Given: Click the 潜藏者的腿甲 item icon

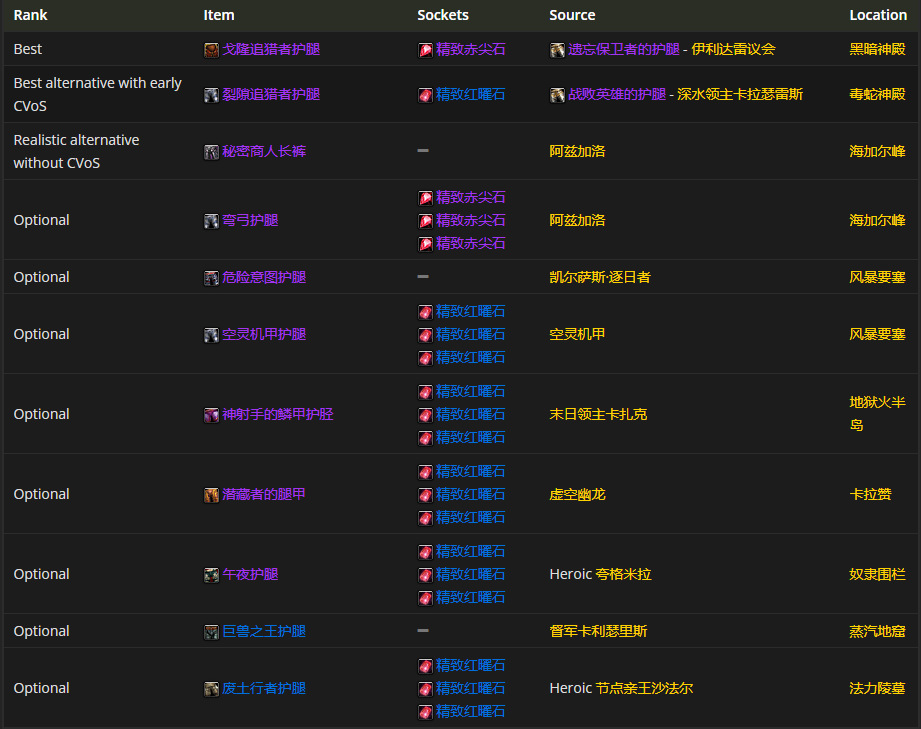Looking at the screenshot, I should click(211, 495).
